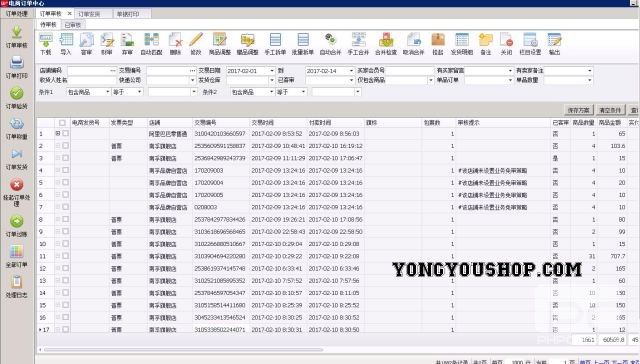Open the 已审审 dropdown

pyautogui.click(x=351, y=80)
